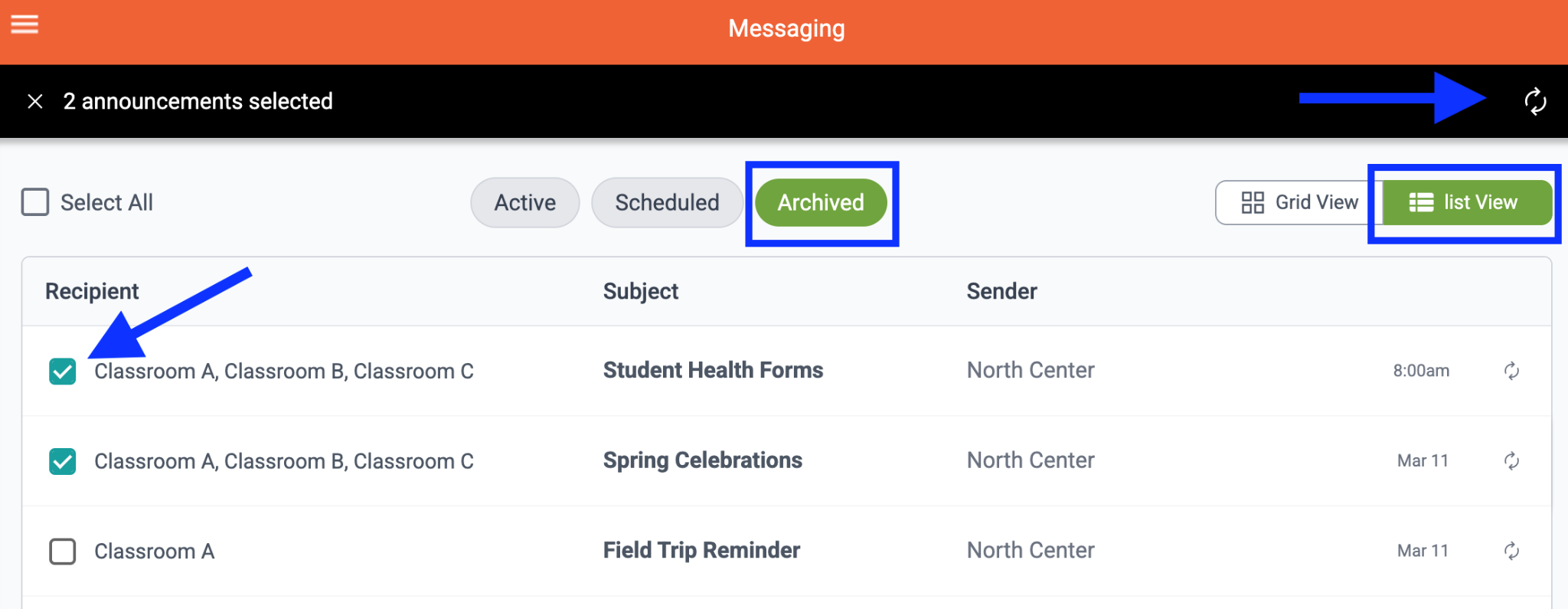
Task: Open the Spring Celebrations announcement subject
Action: click(x=702, y=460)
